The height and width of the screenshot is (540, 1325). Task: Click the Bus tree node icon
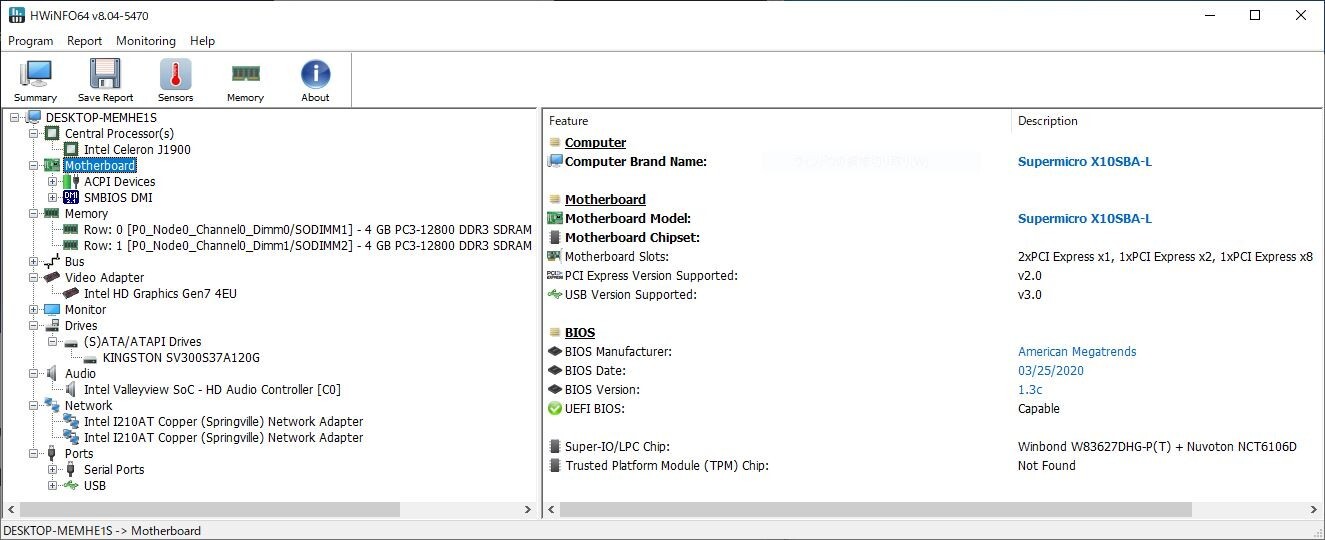point(53,261)
